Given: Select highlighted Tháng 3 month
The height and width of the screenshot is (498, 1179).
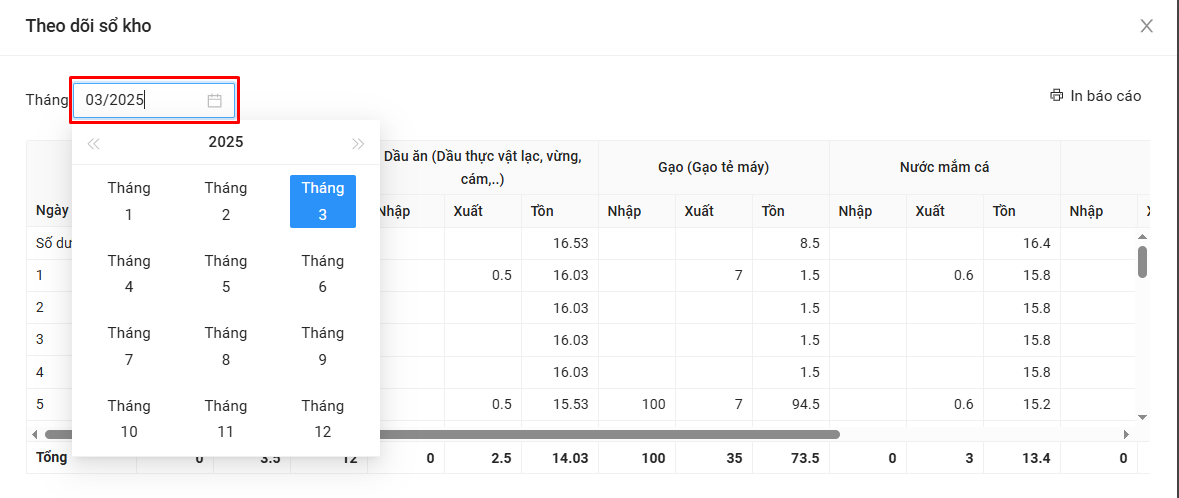Looking at the screenshot, I should click(322, 201).
